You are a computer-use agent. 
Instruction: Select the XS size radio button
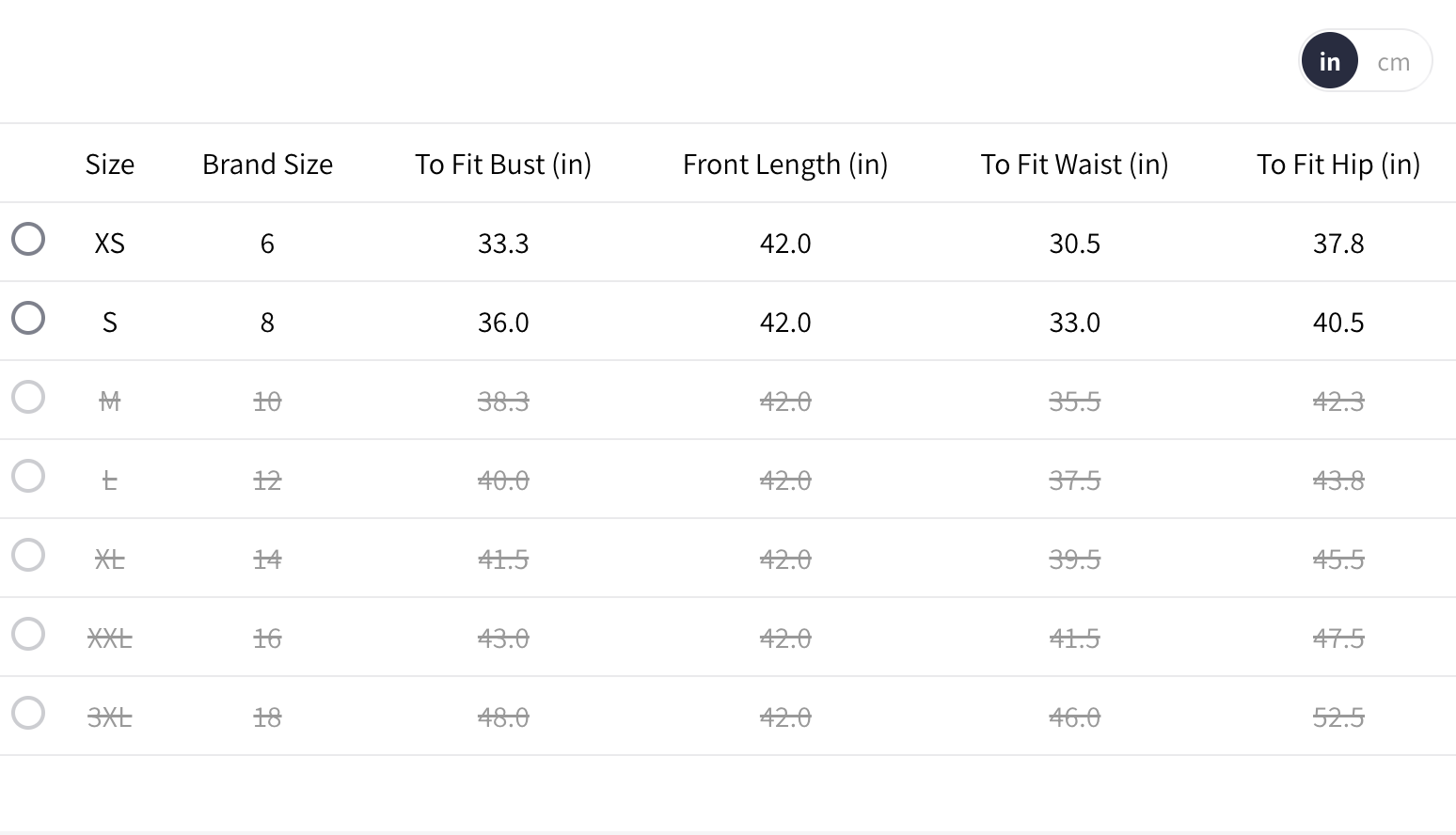pos(28,239)
